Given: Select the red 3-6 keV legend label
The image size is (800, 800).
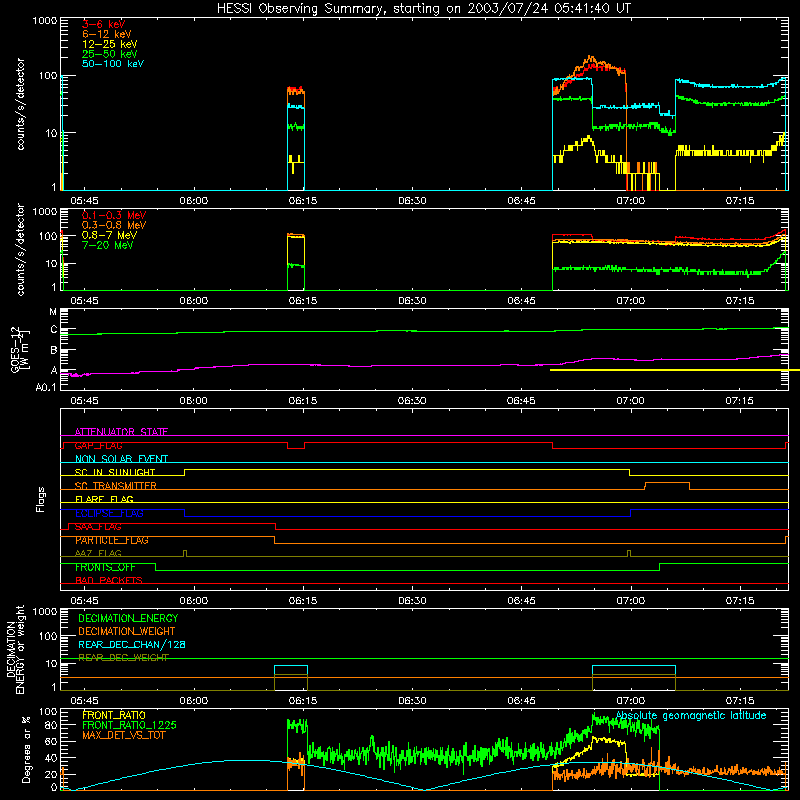Looking at the screenshot, I should 104,24.
